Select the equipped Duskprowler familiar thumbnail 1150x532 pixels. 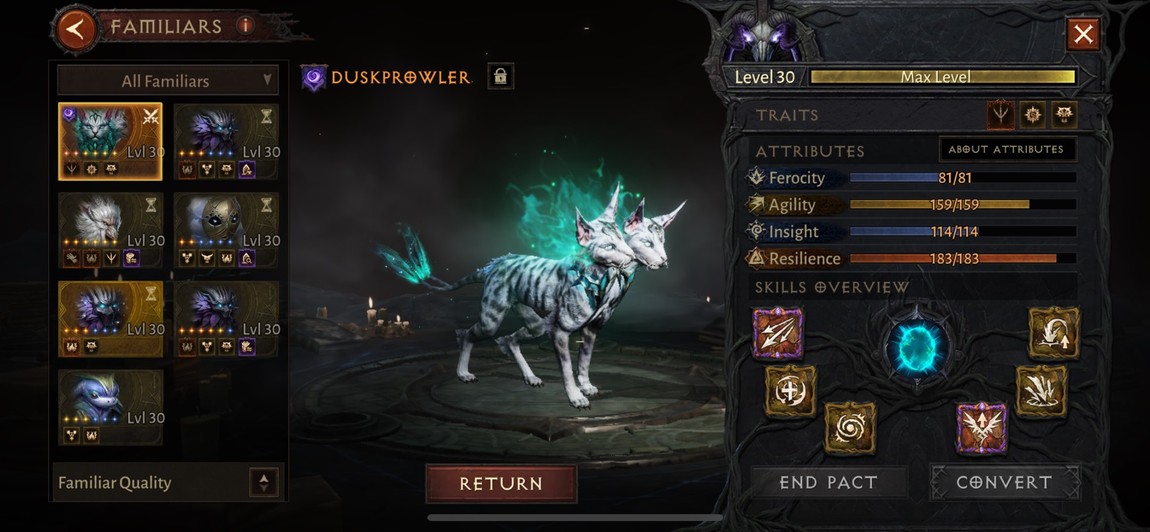110,142
